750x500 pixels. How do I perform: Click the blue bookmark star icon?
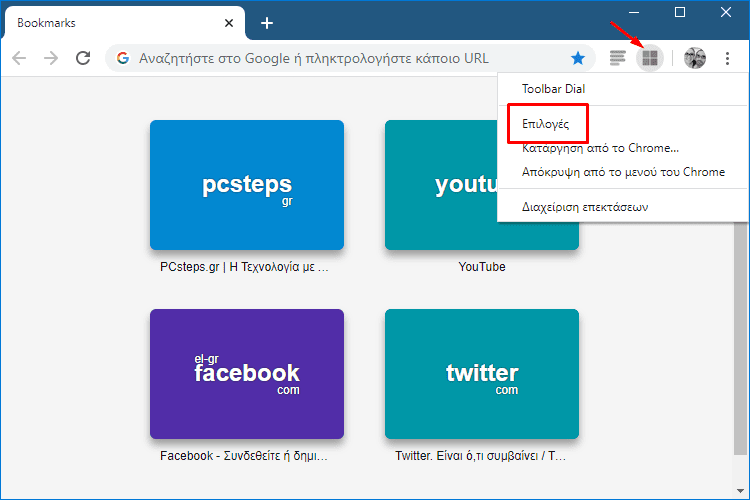[x=578, y=58]
